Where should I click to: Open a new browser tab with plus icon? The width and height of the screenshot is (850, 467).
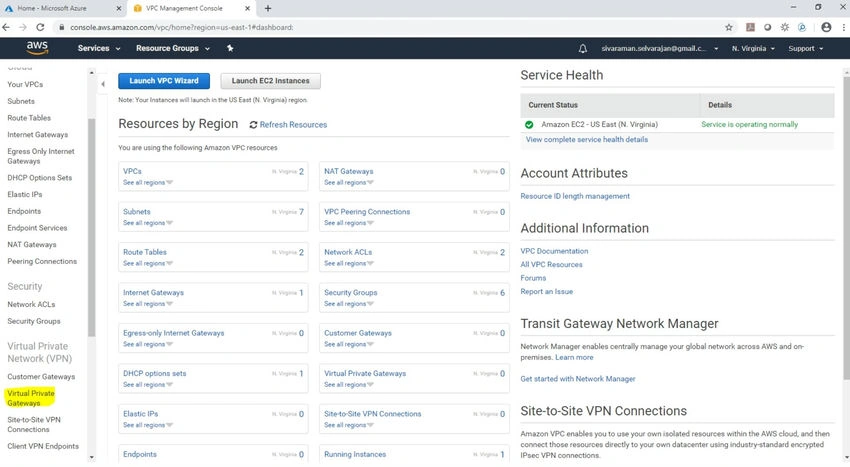268,8
